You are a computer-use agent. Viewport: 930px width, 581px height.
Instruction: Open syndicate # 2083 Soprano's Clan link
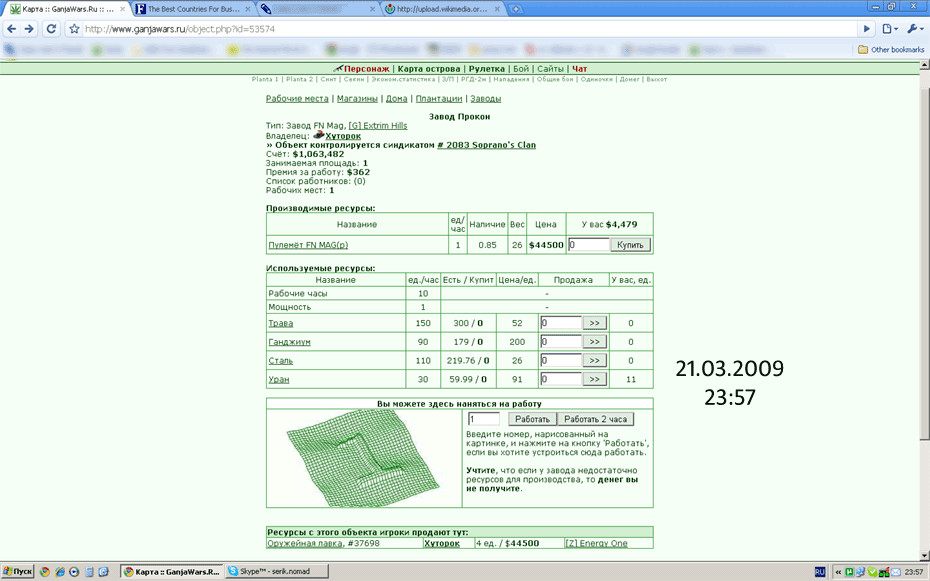486,145
